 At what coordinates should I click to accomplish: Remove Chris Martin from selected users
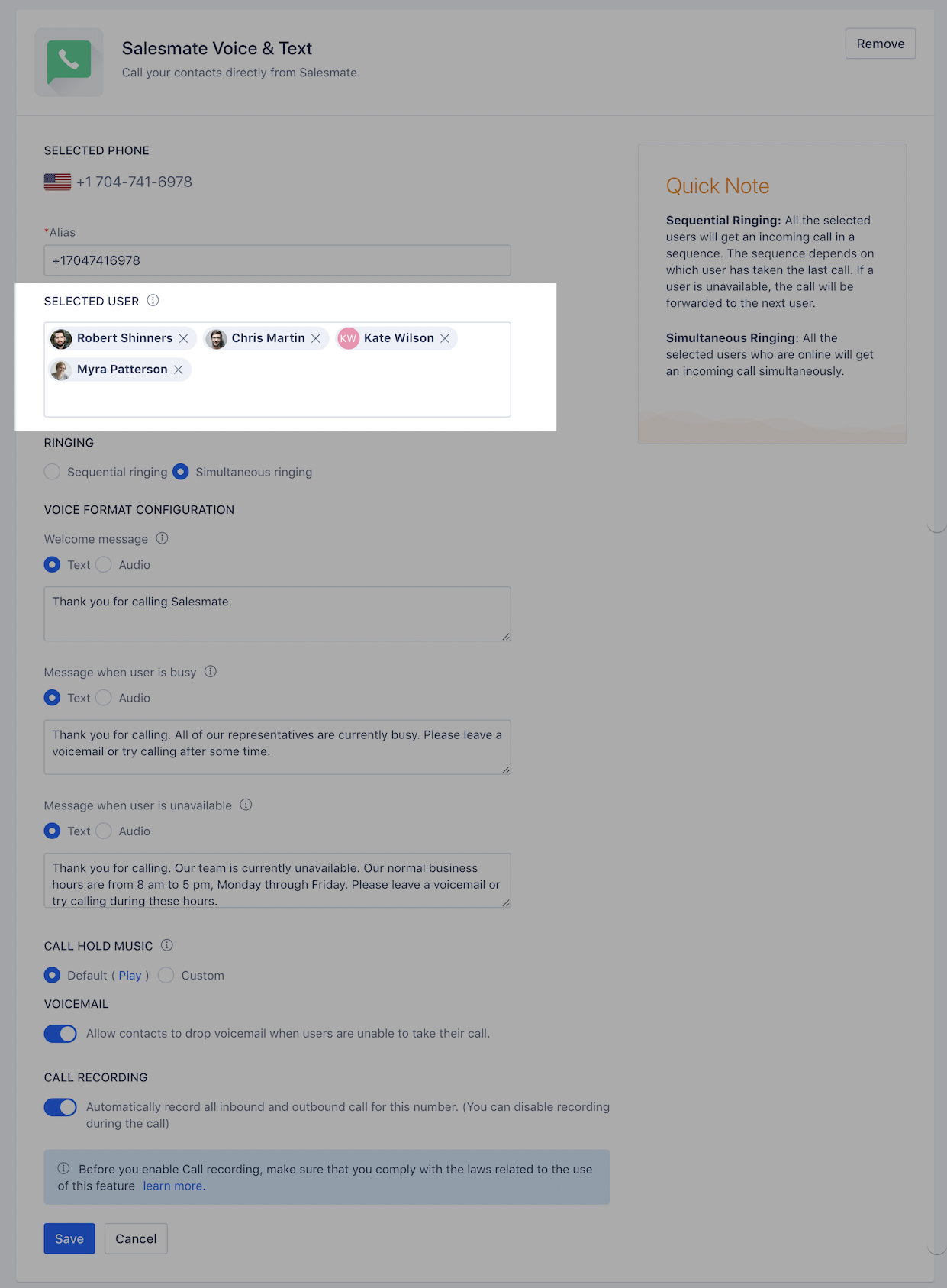[316, 338]
